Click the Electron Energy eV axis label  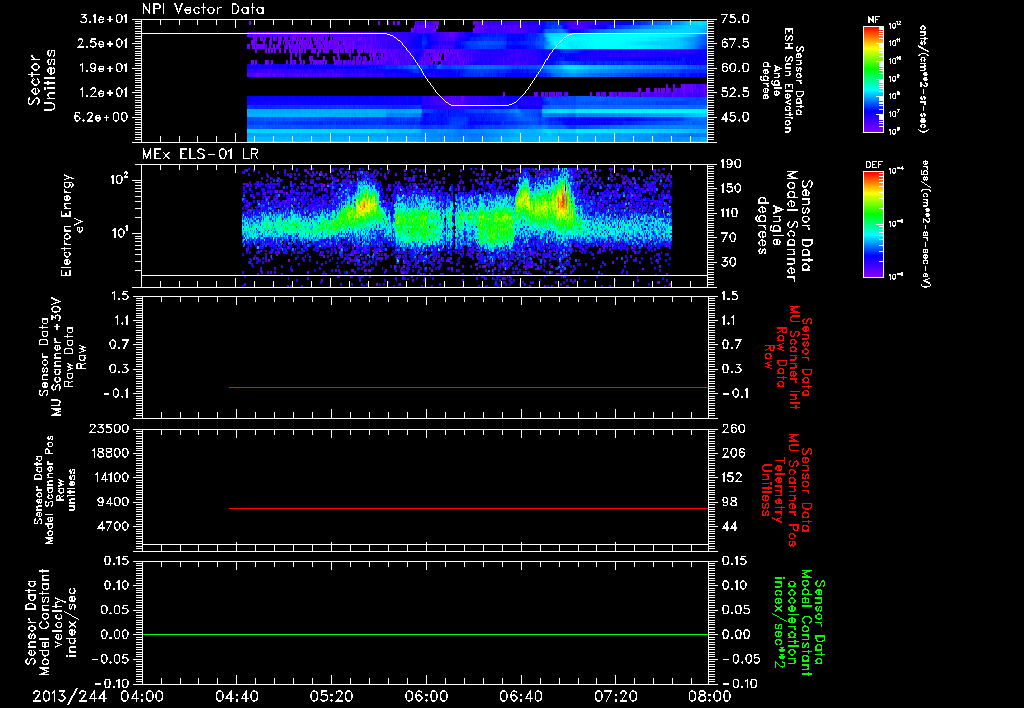coord(72,225)
